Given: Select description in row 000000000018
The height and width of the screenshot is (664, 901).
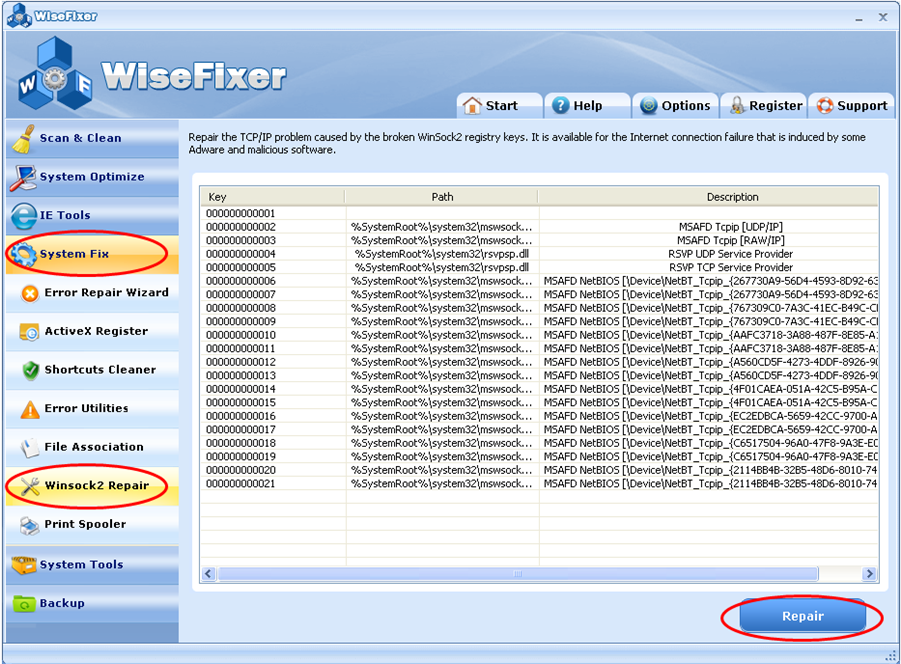Looking at the screenshot, I should tap(710, 443).
